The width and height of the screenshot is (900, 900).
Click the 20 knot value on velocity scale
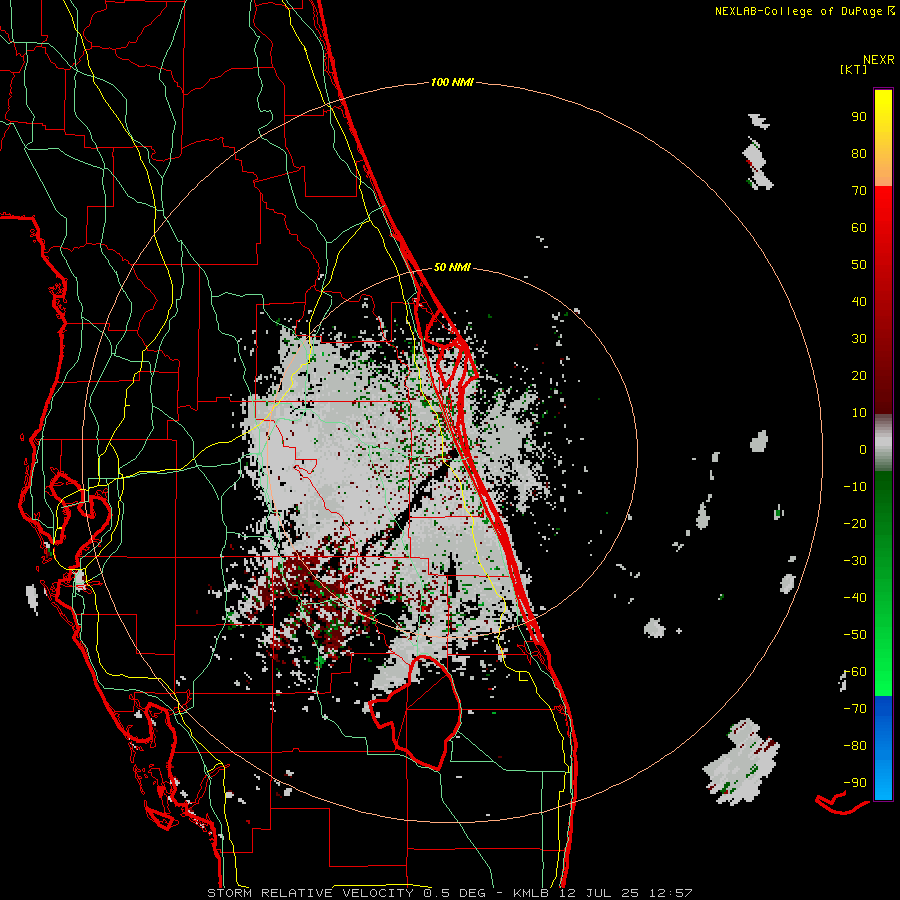point(859,376)
